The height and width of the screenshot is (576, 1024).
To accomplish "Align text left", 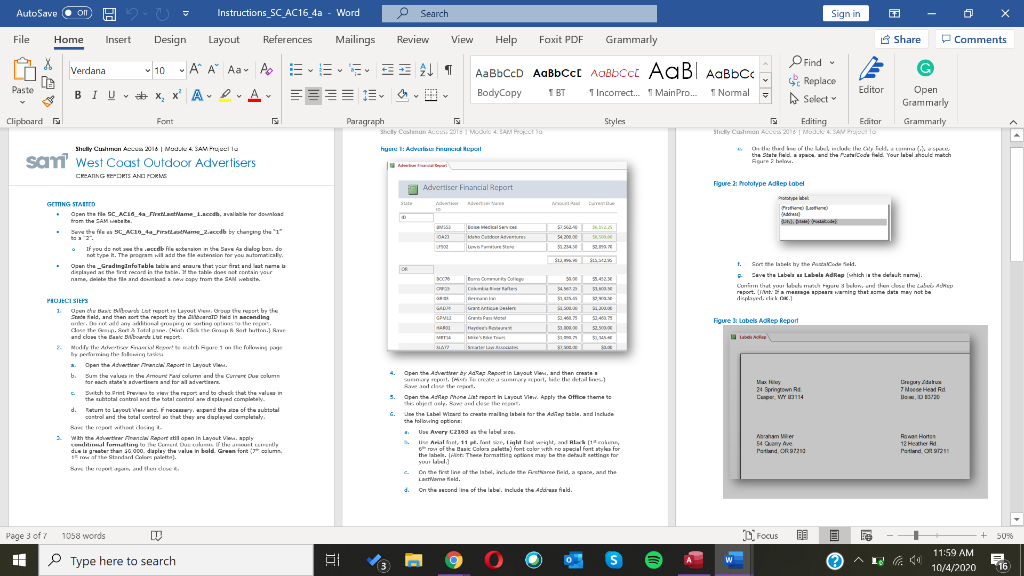I will (296, 96).
